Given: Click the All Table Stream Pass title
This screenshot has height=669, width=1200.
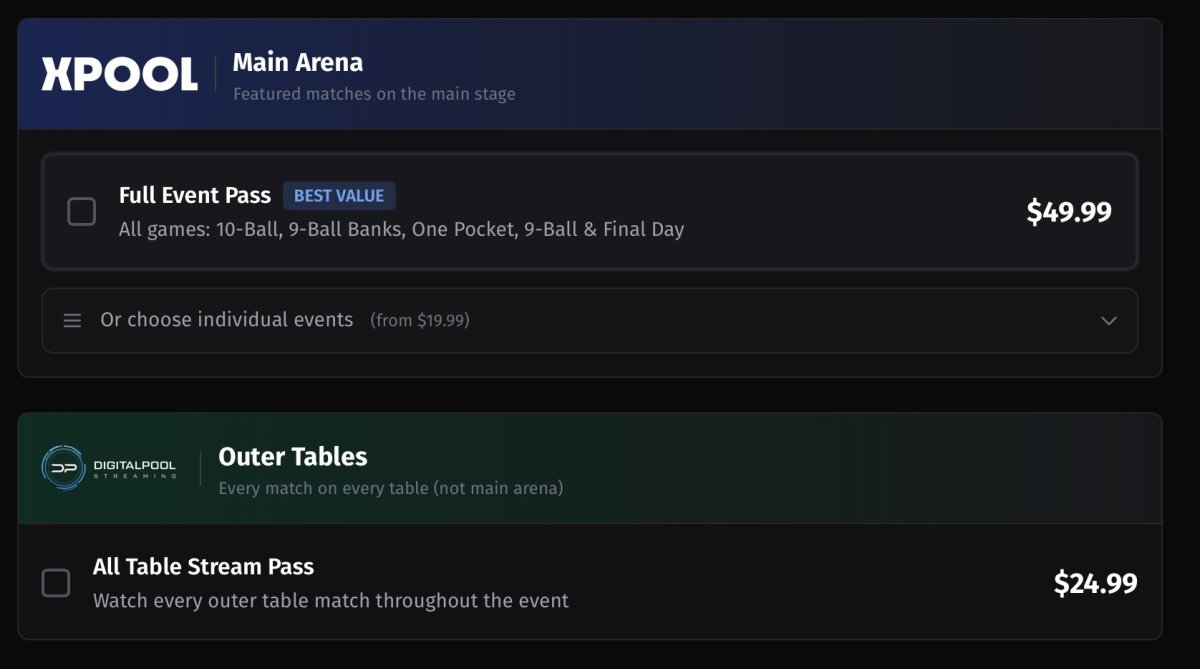Looking at the screenshot, I should coord(203,567).
